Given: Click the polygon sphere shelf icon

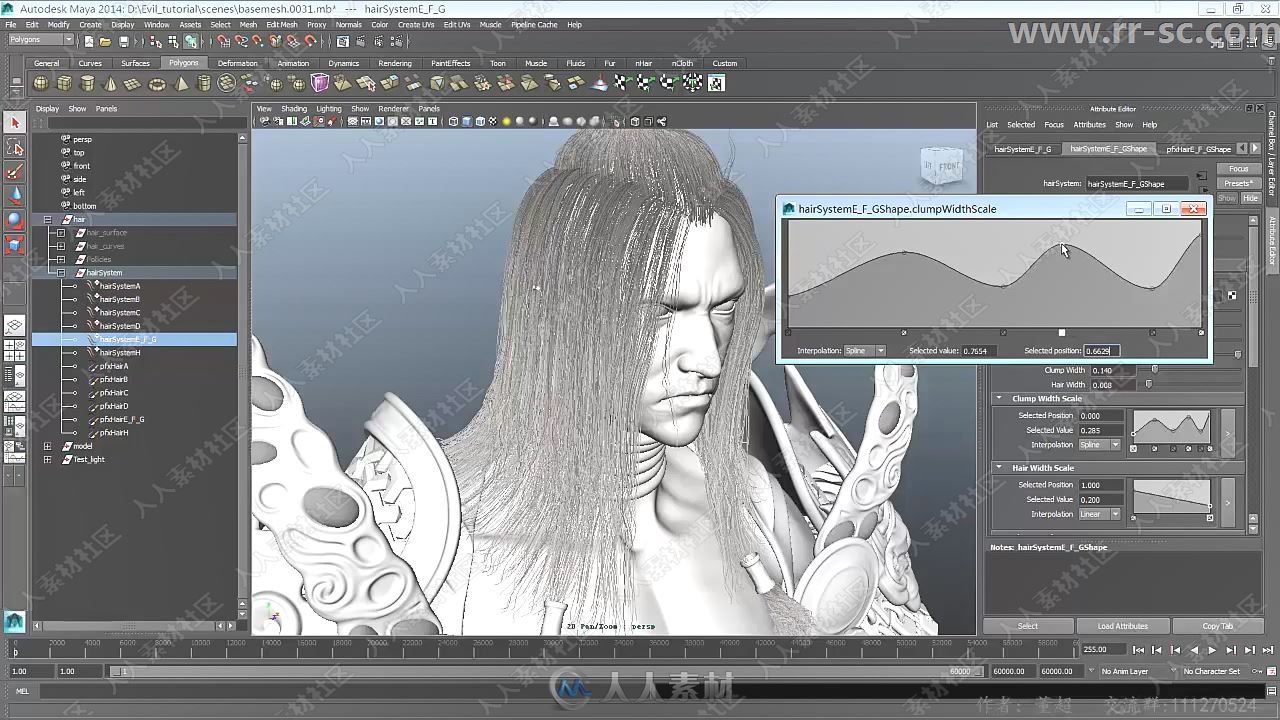Looking at the screenshot, I should pos(42,83).
